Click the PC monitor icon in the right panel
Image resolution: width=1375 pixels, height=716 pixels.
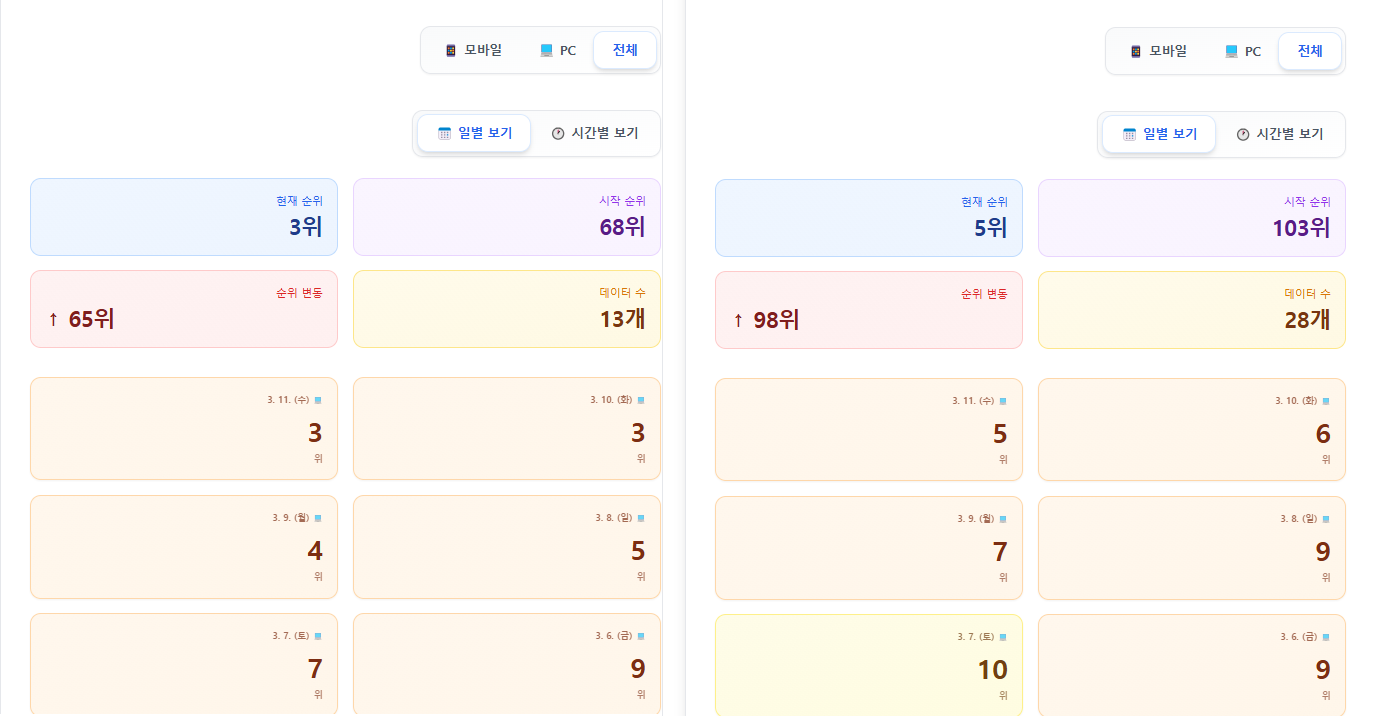[1232, 51]
